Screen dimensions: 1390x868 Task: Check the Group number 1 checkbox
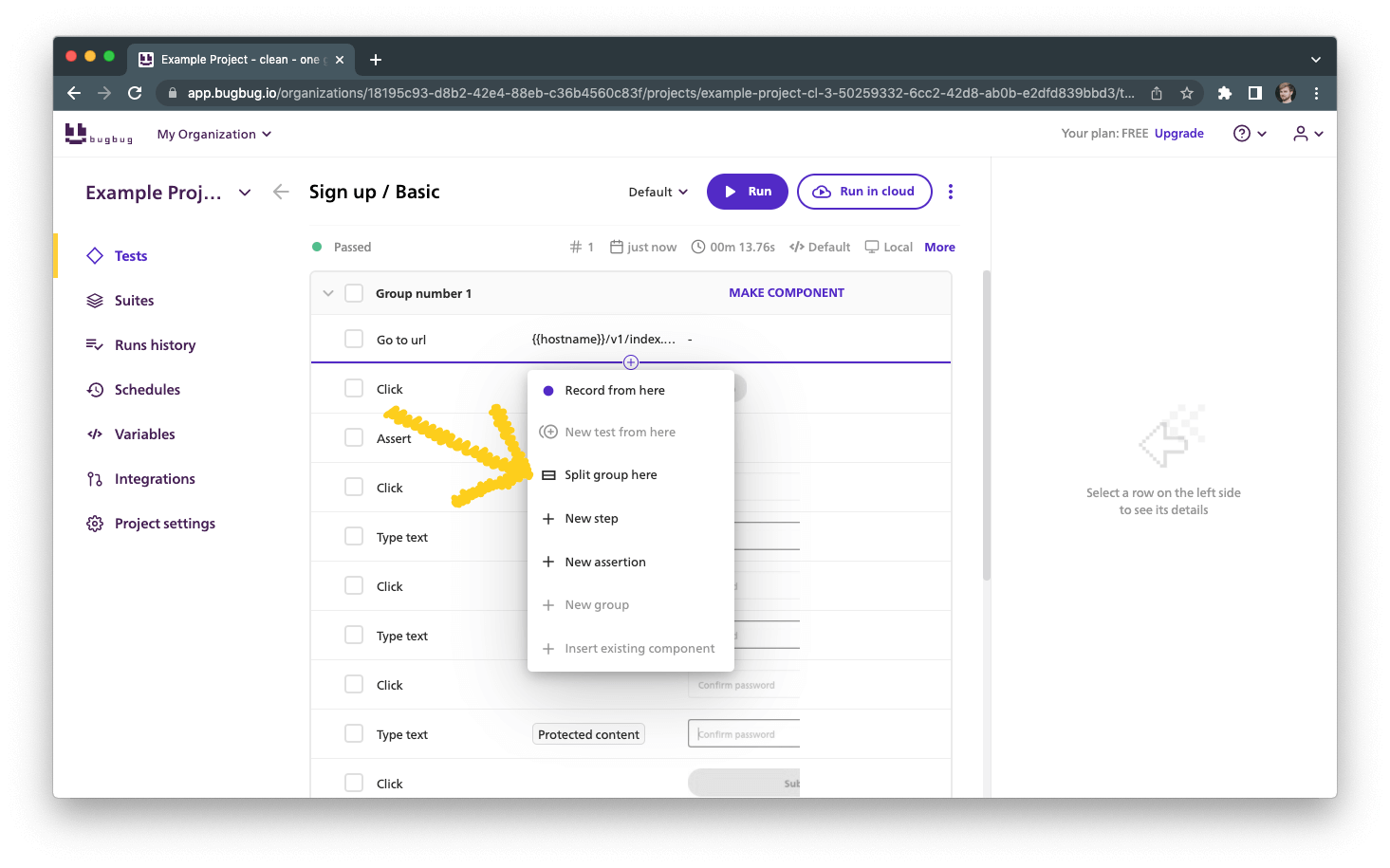[x=354, y=293]
